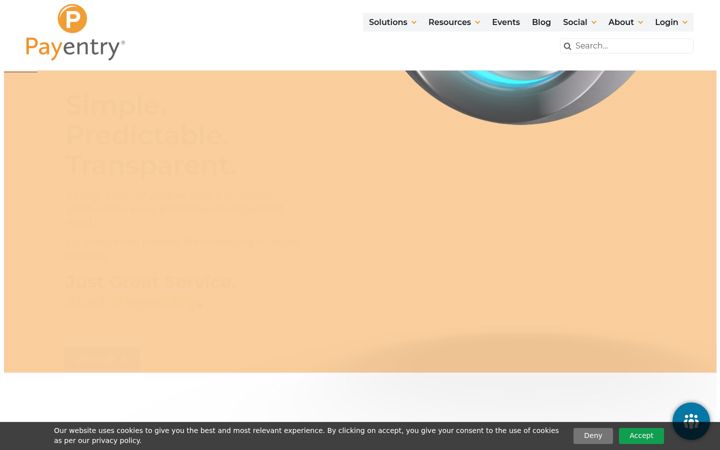Click the metallic ring hero image
The width and height of the screenshot is (720, 450).
(520, 97)
